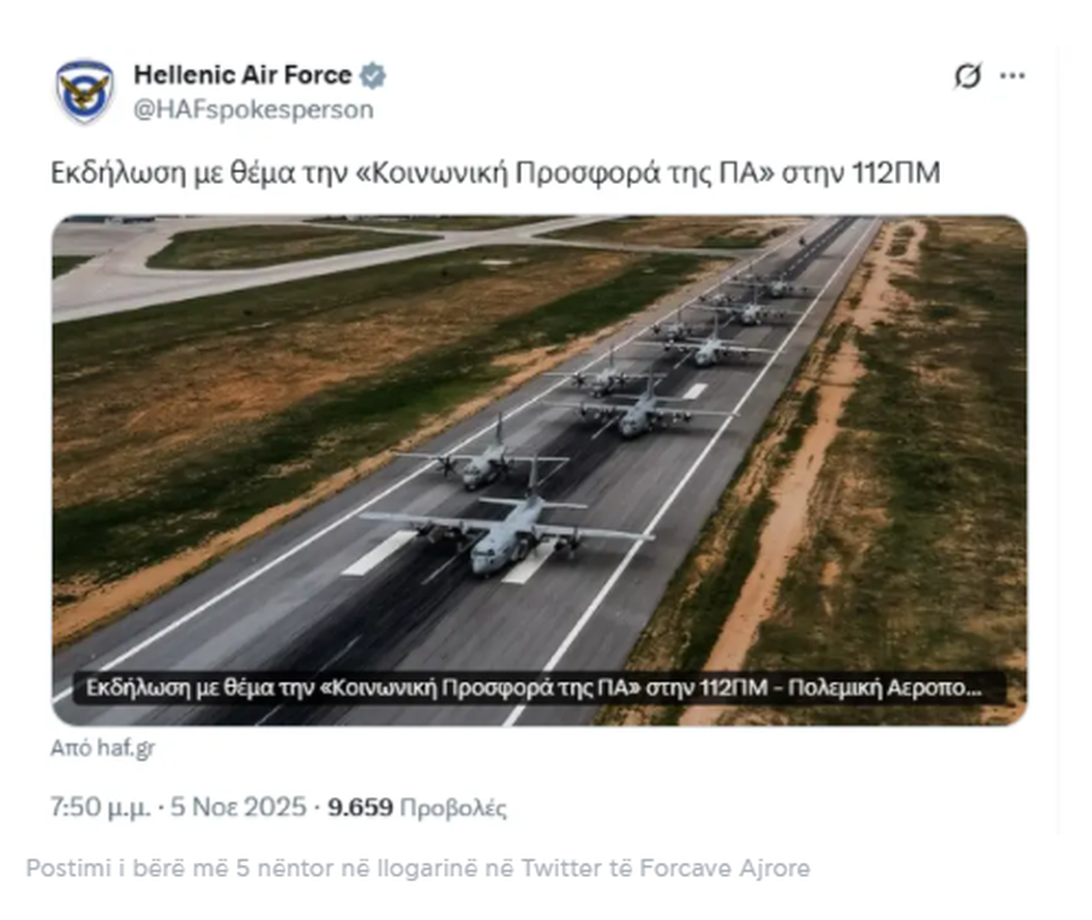Viewport: 1092px width, 920px height.
Task: Open the @HAFspokesperson handle link
Action: click(x=254, y=109)
